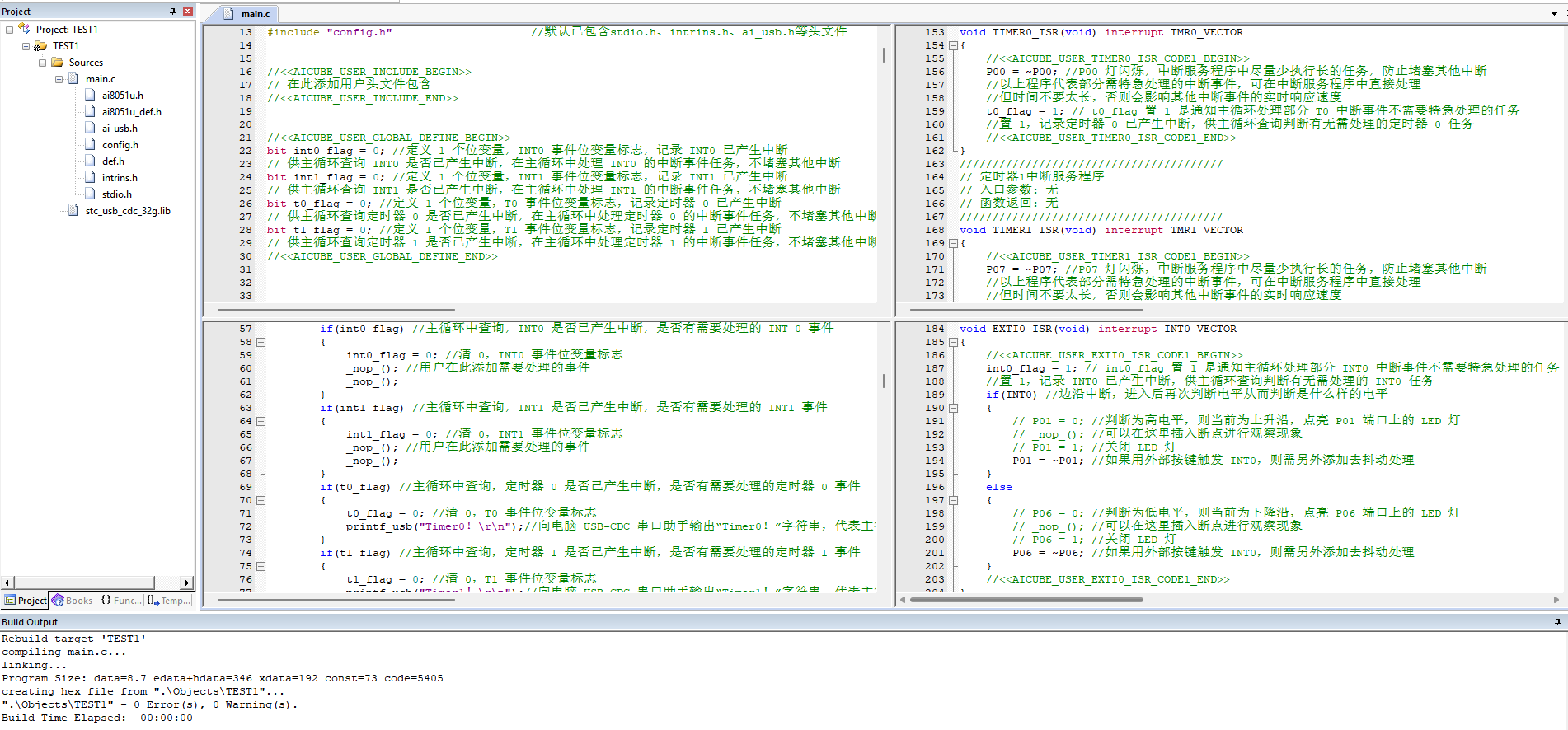The width and height of the screenshot is (1568, 730).
Task: Select stc_usb_cdc_32g.lib library file
Action: (x=128, y=211)
